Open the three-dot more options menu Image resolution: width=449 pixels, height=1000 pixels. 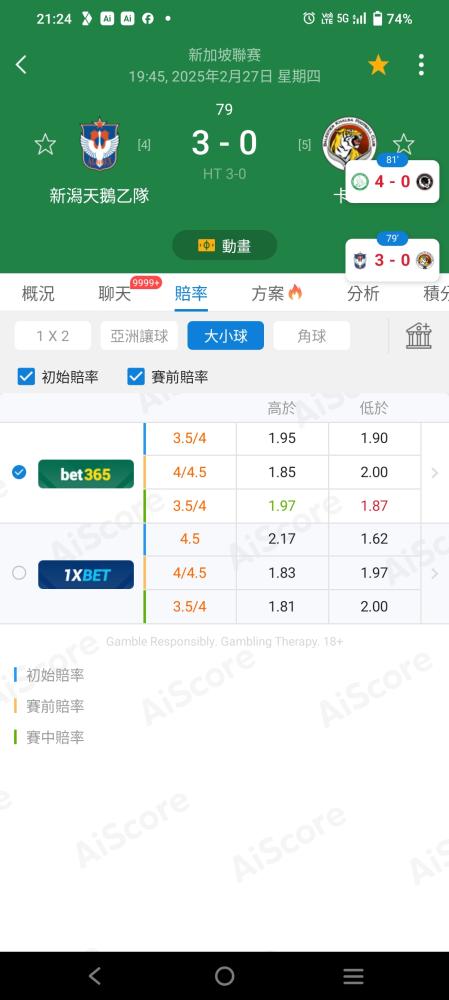[x=421, y=64]
